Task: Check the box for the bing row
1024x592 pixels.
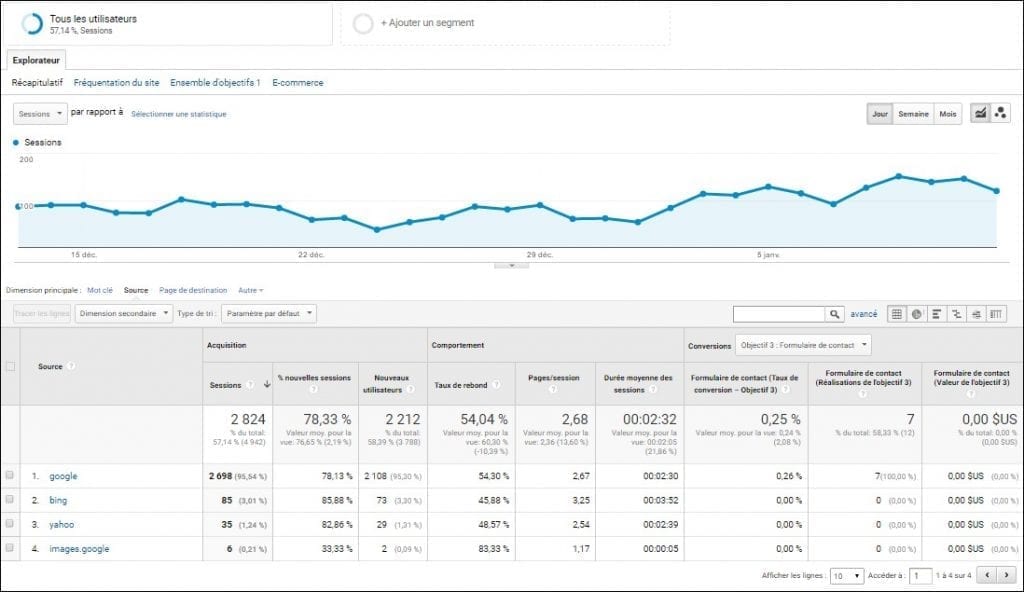Action: (x=10, y=499)
